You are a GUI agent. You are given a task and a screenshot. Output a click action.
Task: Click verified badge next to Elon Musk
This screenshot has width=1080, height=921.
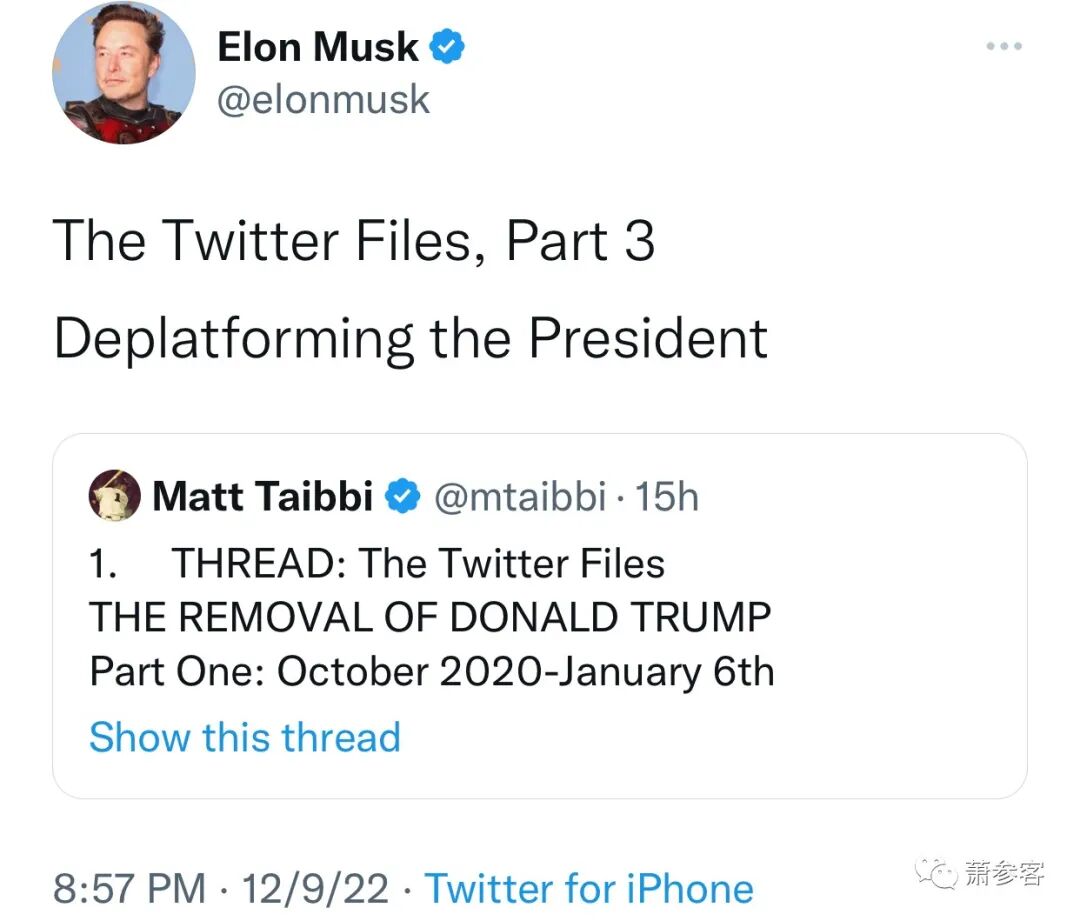click(x=447, y=47)
